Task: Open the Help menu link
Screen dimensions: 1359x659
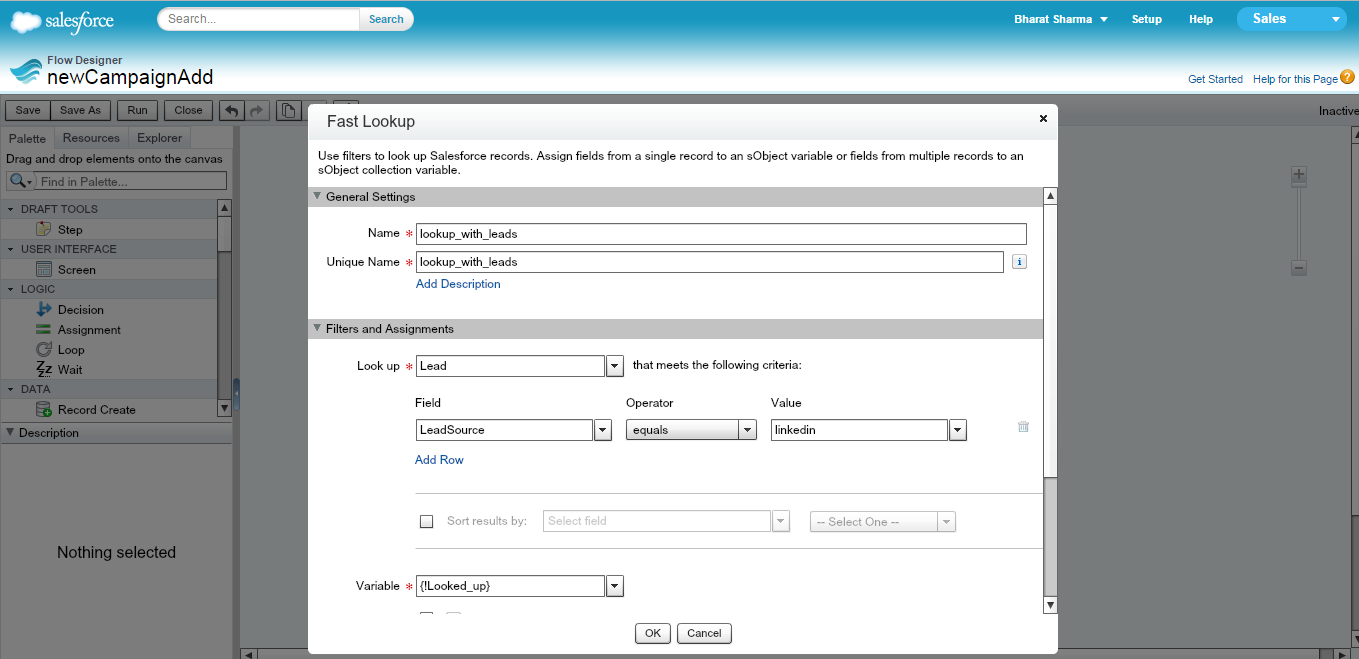Action: tap(1201, 19)
